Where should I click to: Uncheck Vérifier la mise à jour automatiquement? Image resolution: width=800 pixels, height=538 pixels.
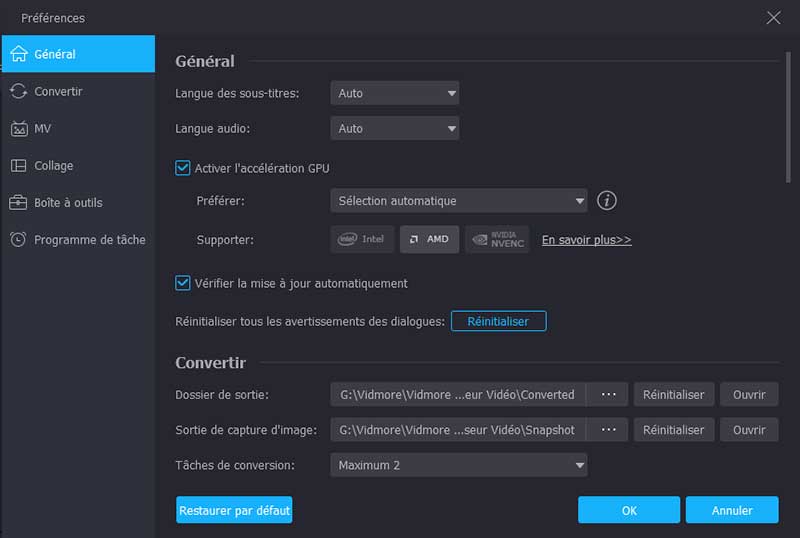pos(183,283)
